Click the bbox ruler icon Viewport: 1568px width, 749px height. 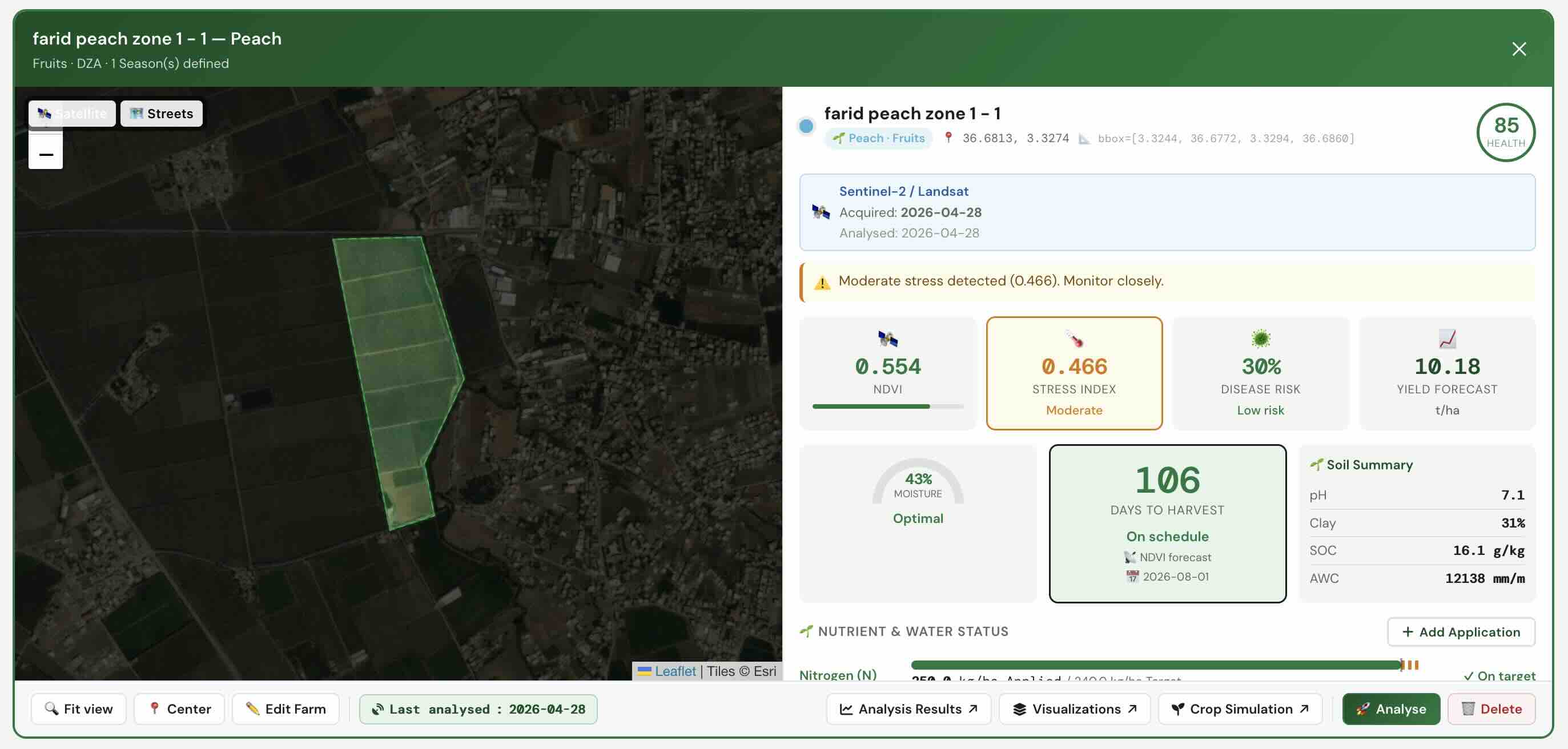(x=1084, y=138)
